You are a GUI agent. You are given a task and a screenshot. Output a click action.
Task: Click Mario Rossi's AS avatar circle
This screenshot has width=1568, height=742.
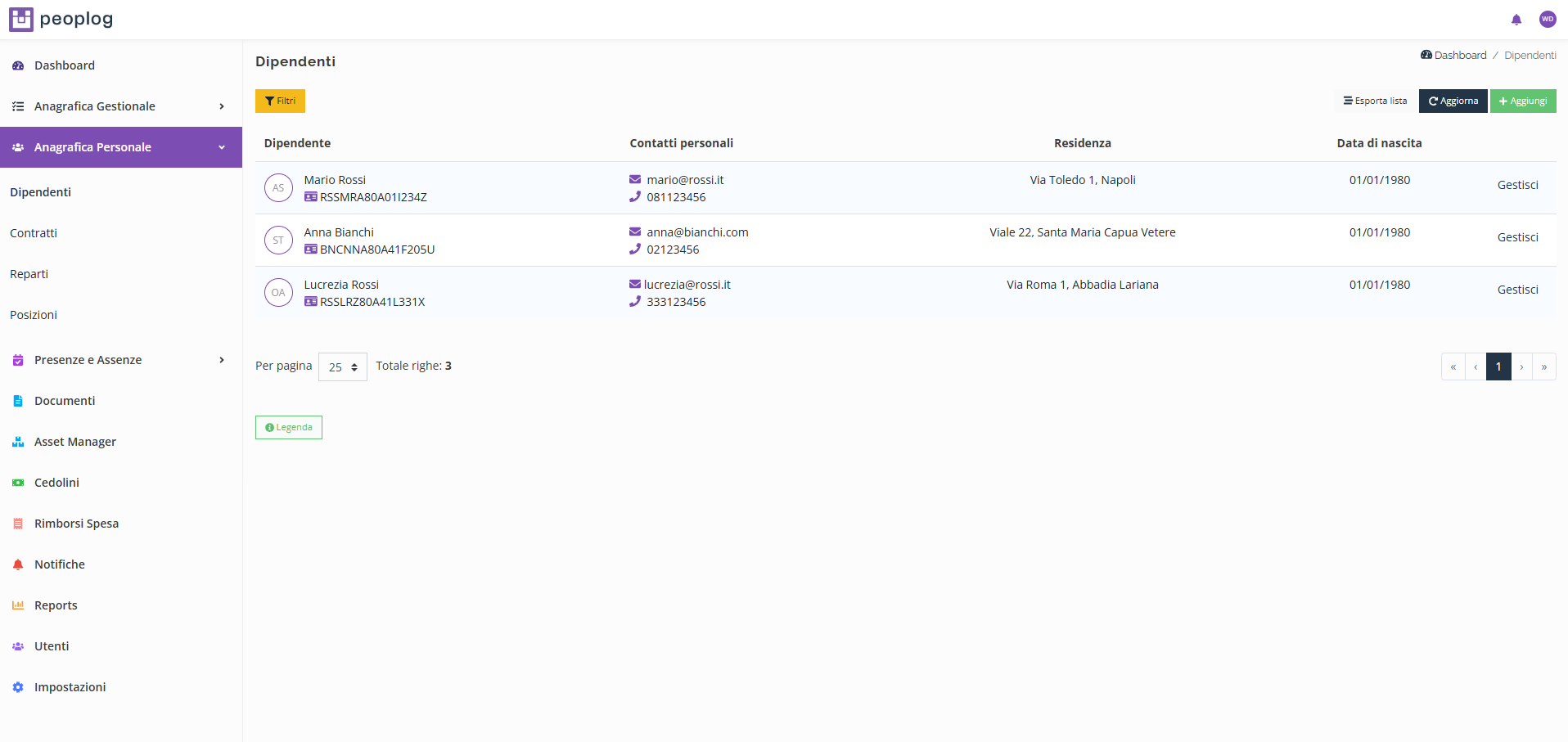pos(278,188)
